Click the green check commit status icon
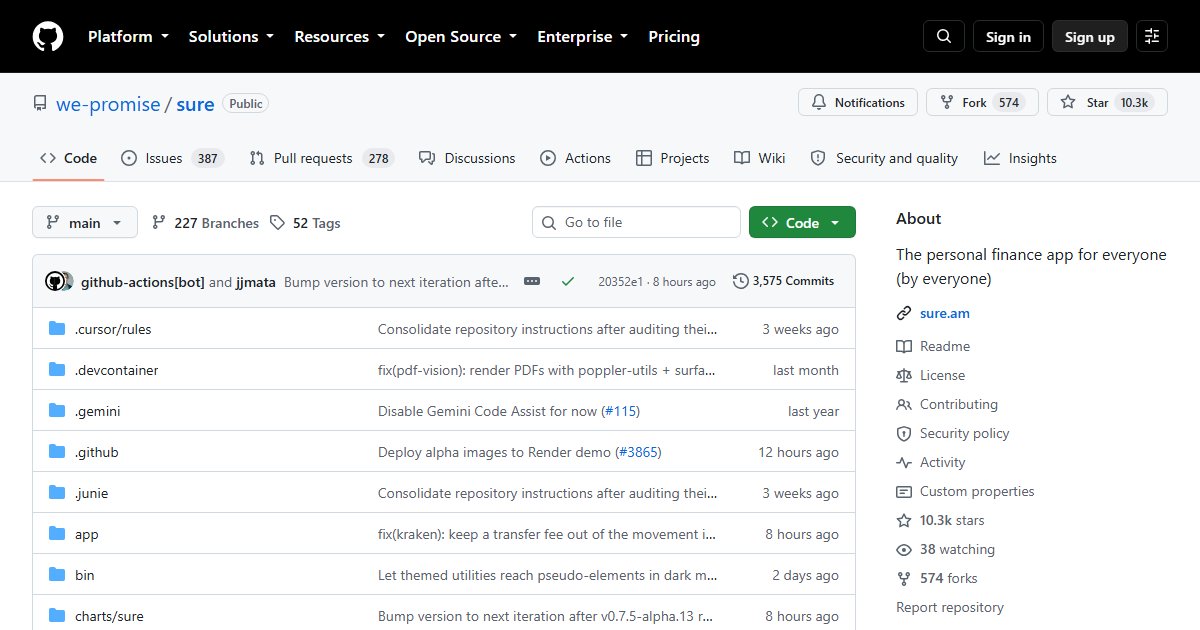The height and width of the screenshot is (630, 1200). [x=568, y=282]
